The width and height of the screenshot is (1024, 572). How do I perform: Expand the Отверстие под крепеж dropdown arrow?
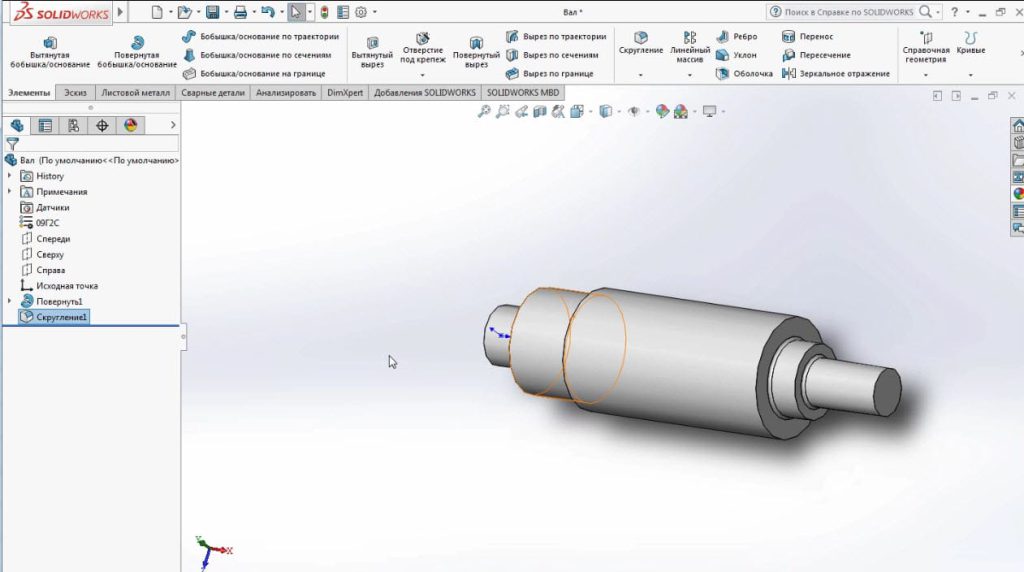[423, 75]
